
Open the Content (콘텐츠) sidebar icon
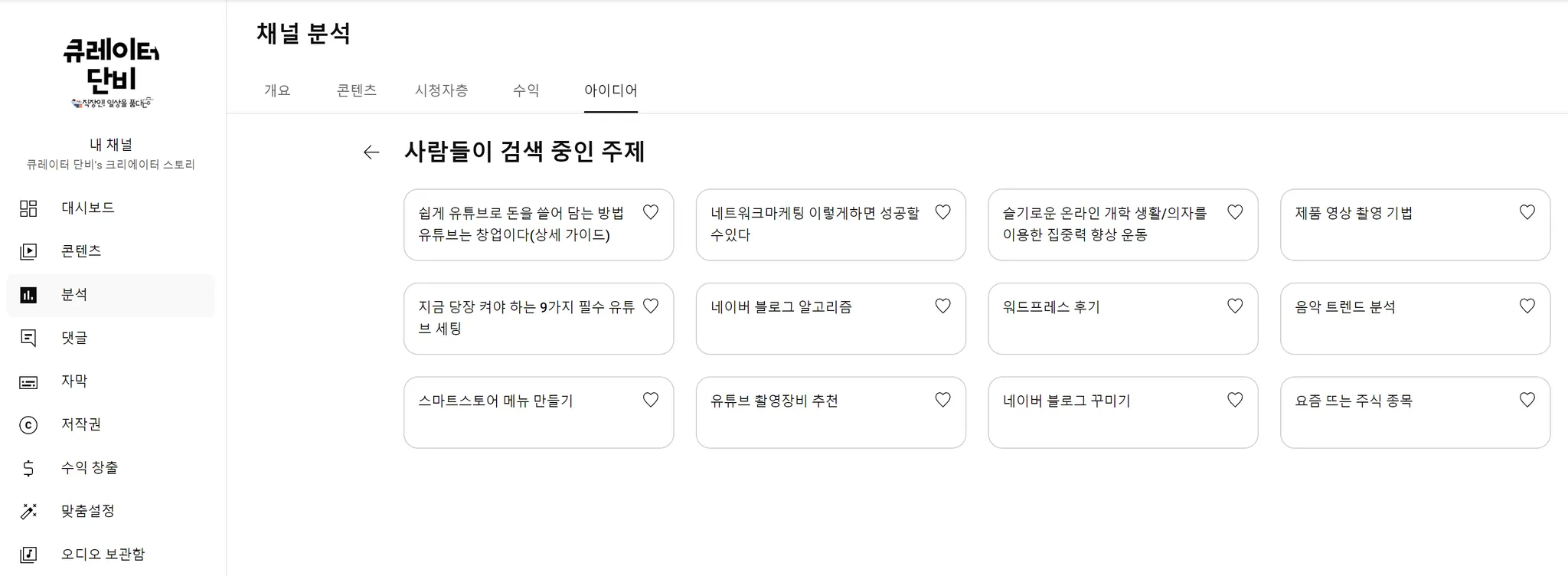[28, 251]
